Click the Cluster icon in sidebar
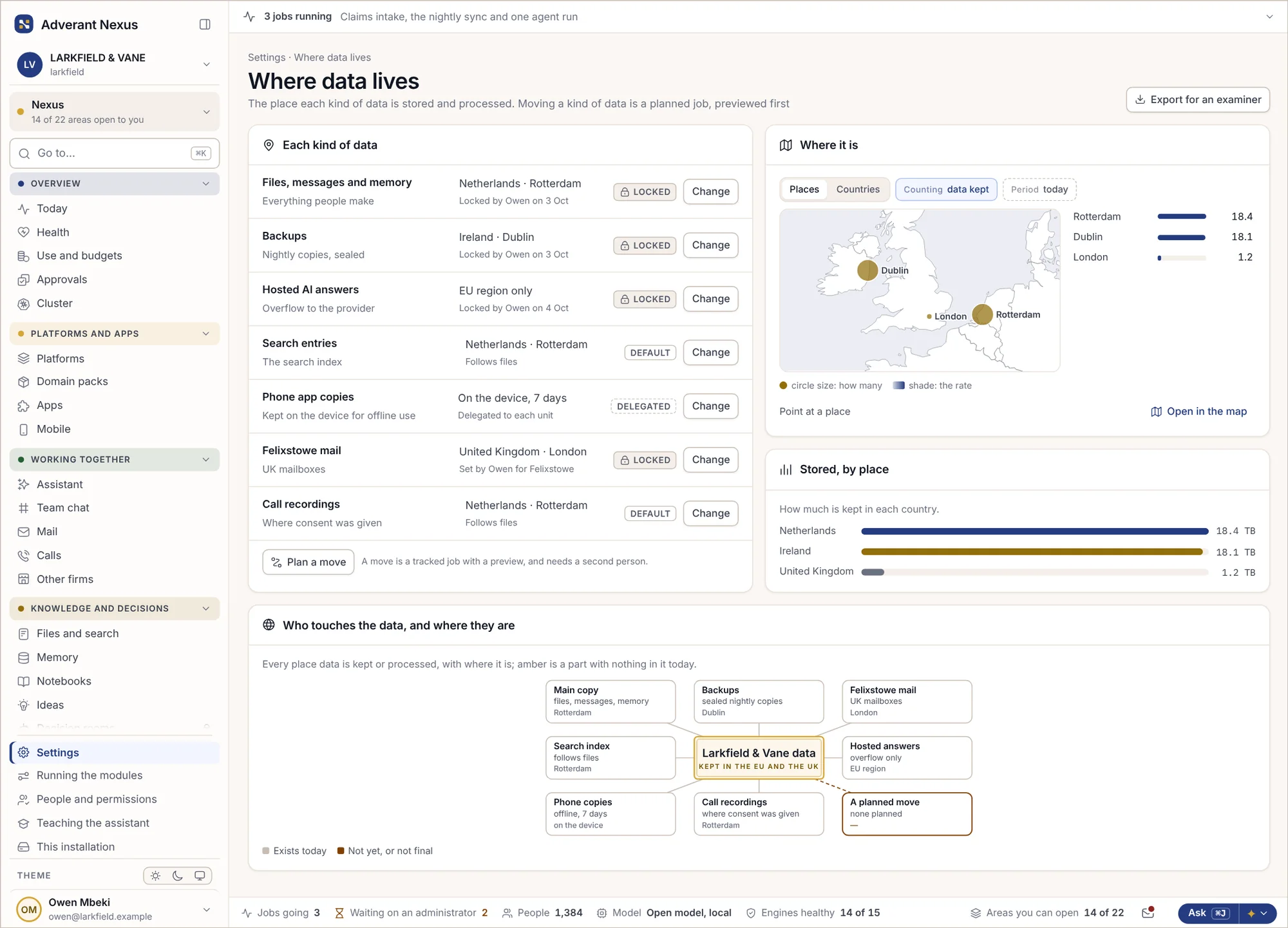The width and height of the screenshot is (1288, 928). 24,304
